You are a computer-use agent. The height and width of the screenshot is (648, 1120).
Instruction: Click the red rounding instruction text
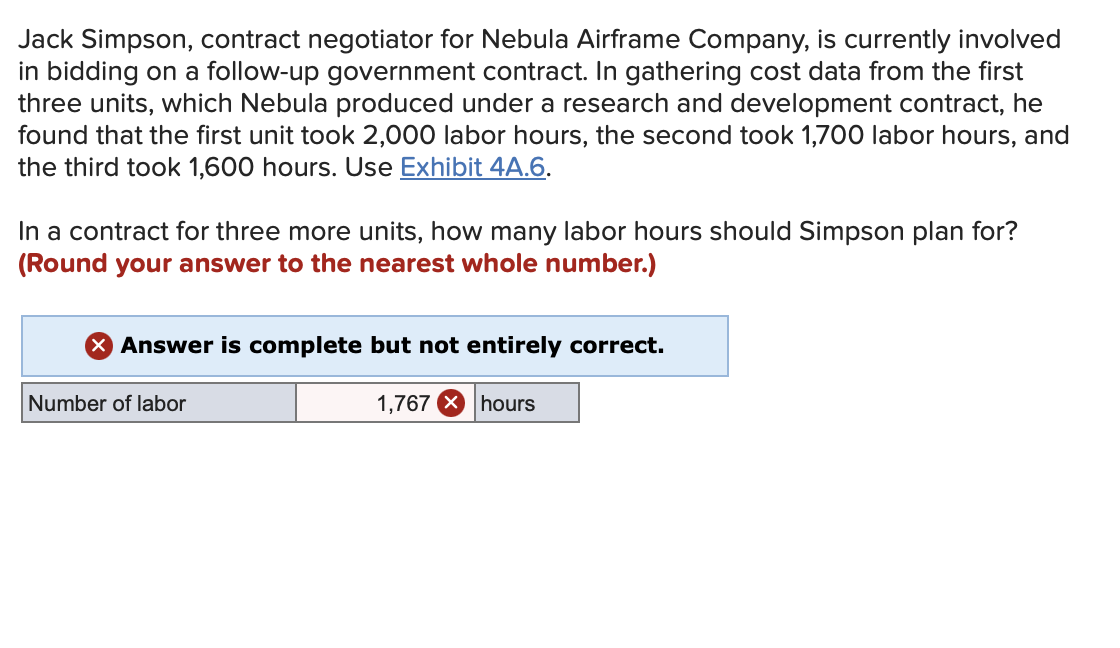click(335, 263)
